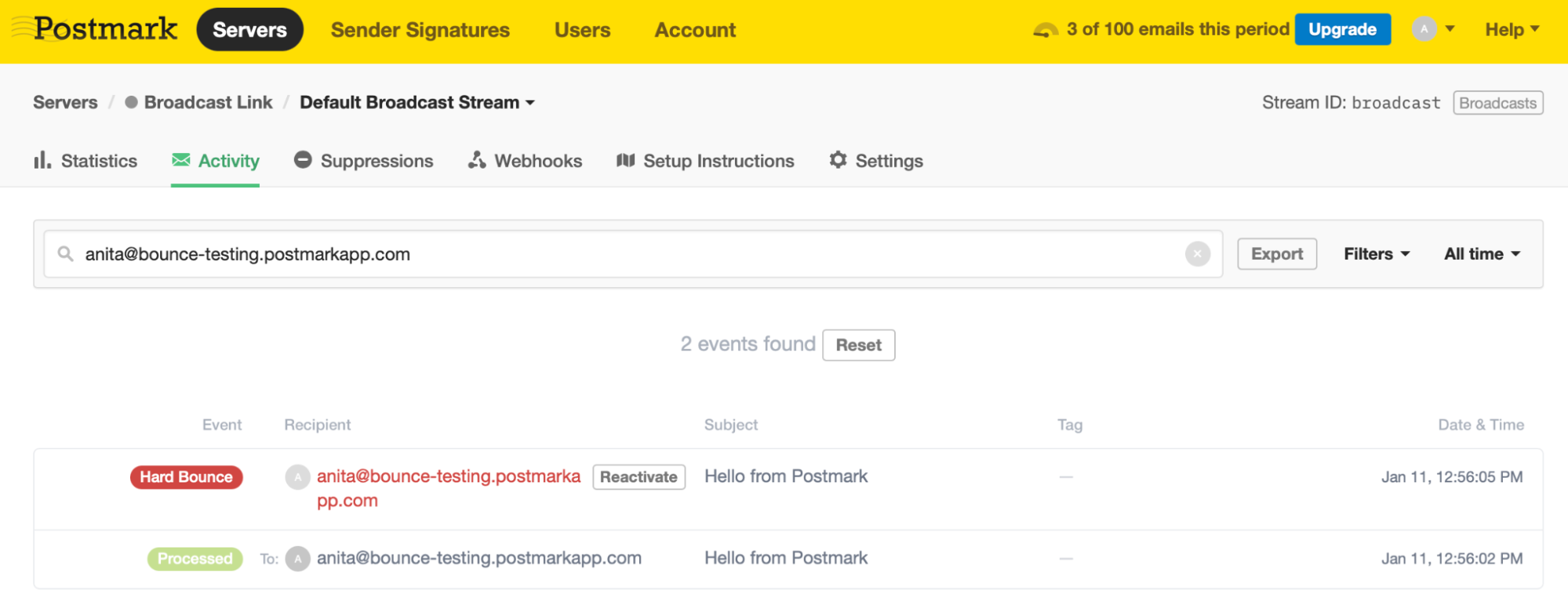Click avatar beside Processed recipient

tap(297, 558)
